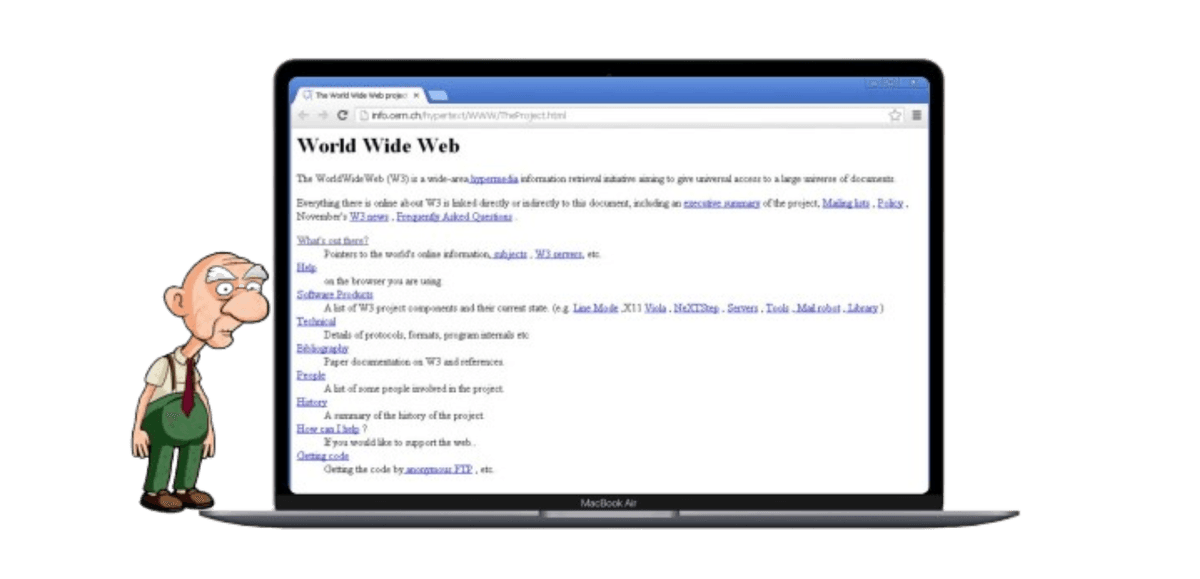Image resolution: width=1200 pixels, height=579 pixels.
Task: Open the Mailing lists link
Action: point(846,204)
